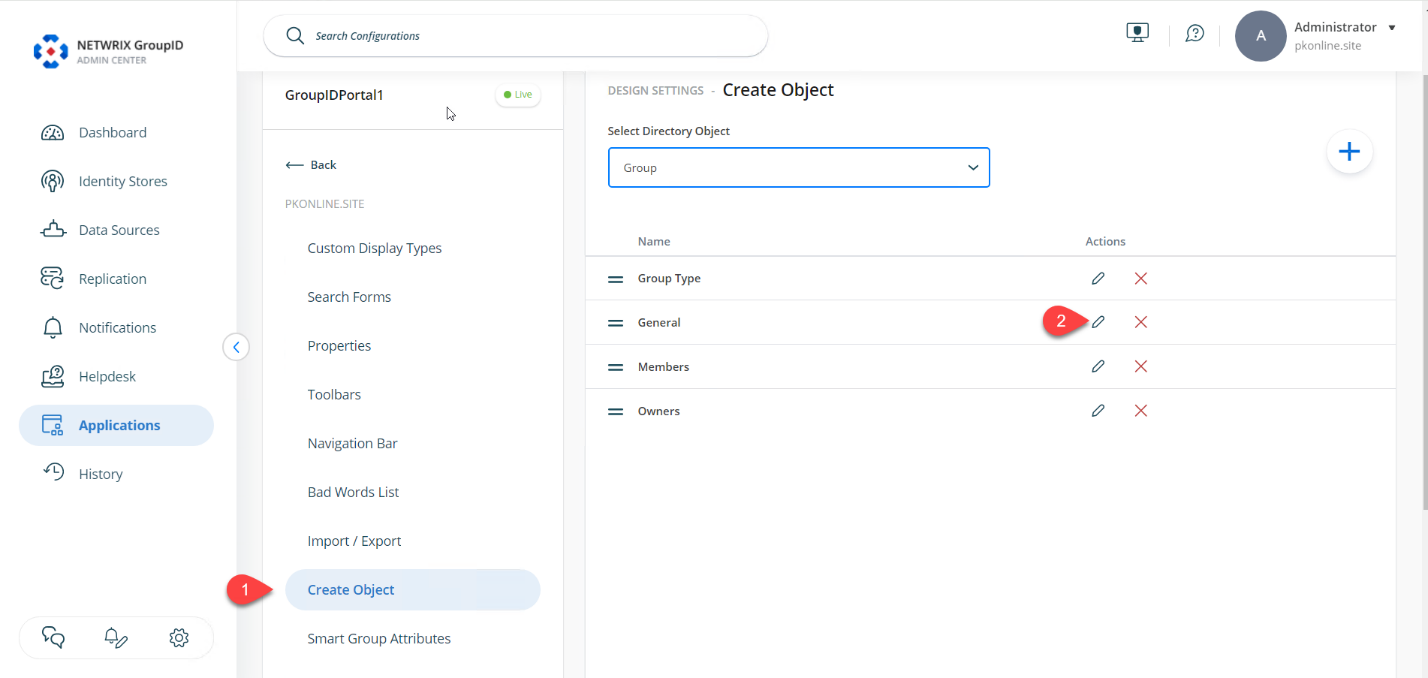Delete the Owners row using the red X
The height and width of the screenshot is (678, 1428).
coord(1140,410)
